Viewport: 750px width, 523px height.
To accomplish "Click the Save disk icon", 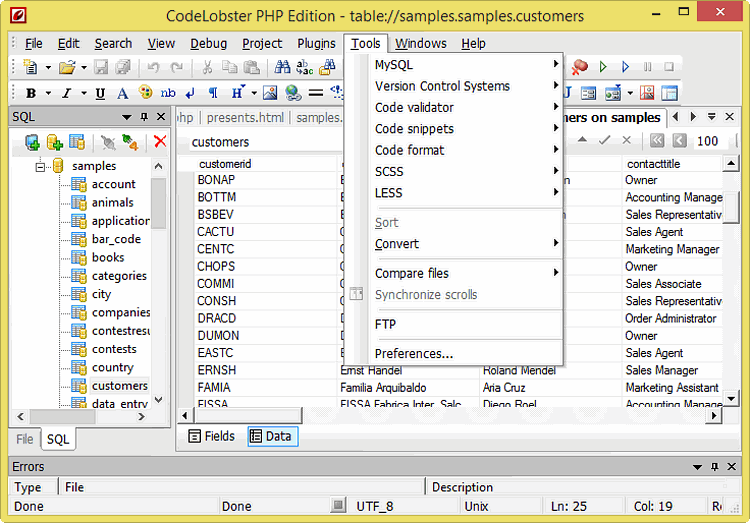I will 100,67.
